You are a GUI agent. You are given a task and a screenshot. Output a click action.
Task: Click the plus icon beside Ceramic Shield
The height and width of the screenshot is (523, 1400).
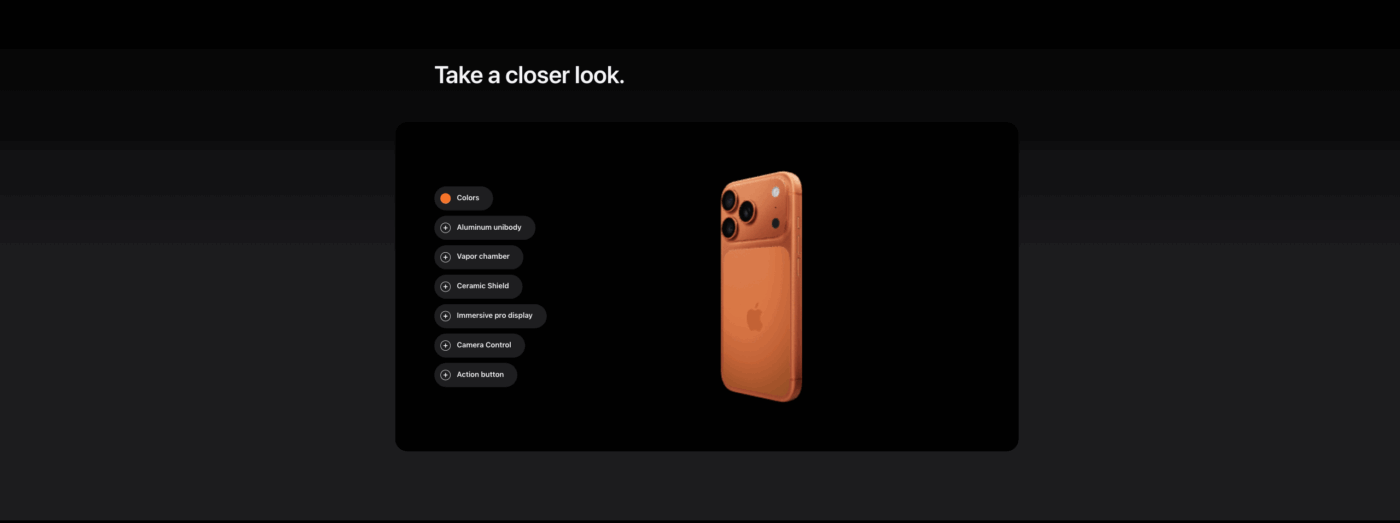(x=446, y=287)
